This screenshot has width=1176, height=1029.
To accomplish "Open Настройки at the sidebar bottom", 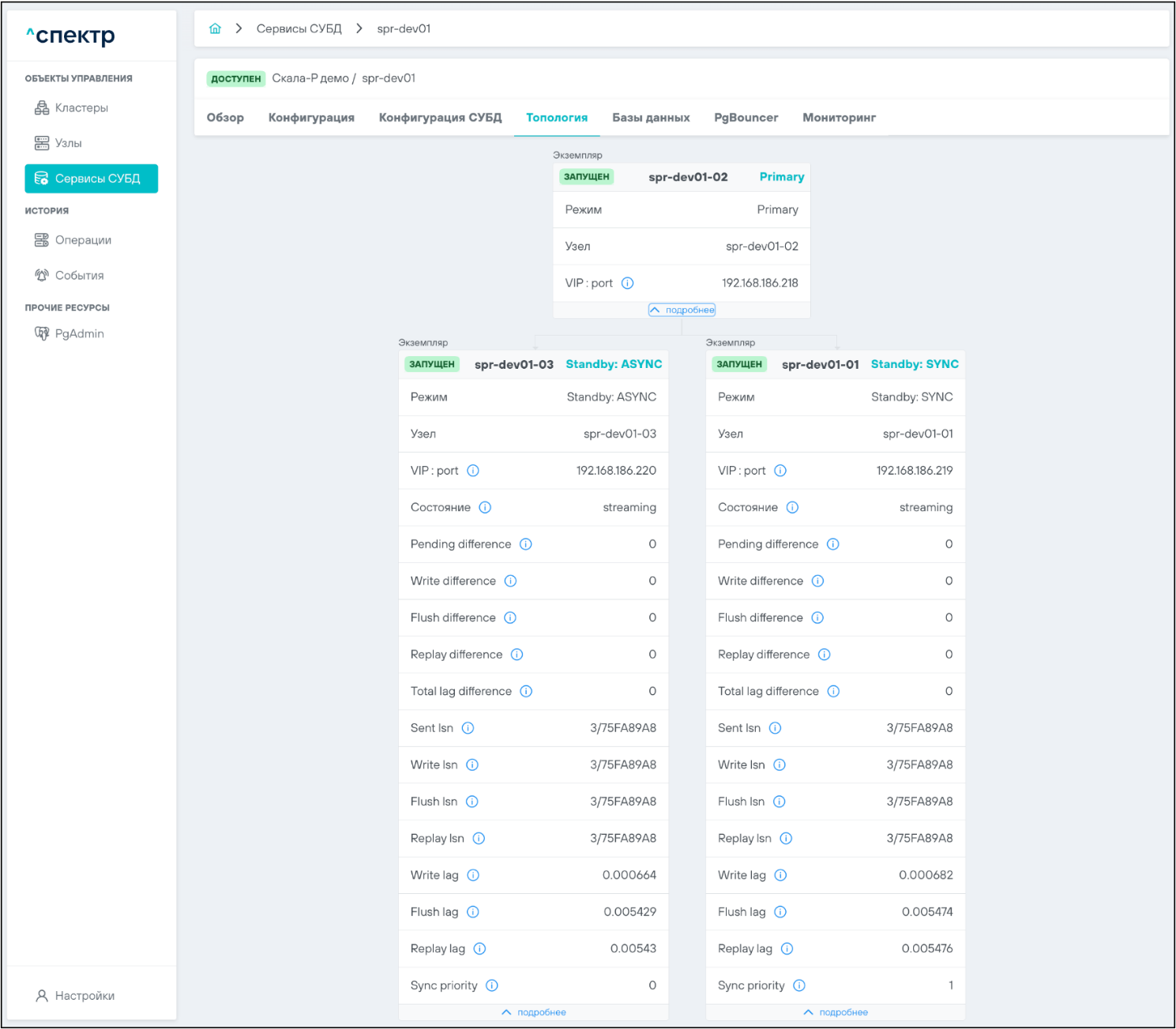I will click(85, 996).
